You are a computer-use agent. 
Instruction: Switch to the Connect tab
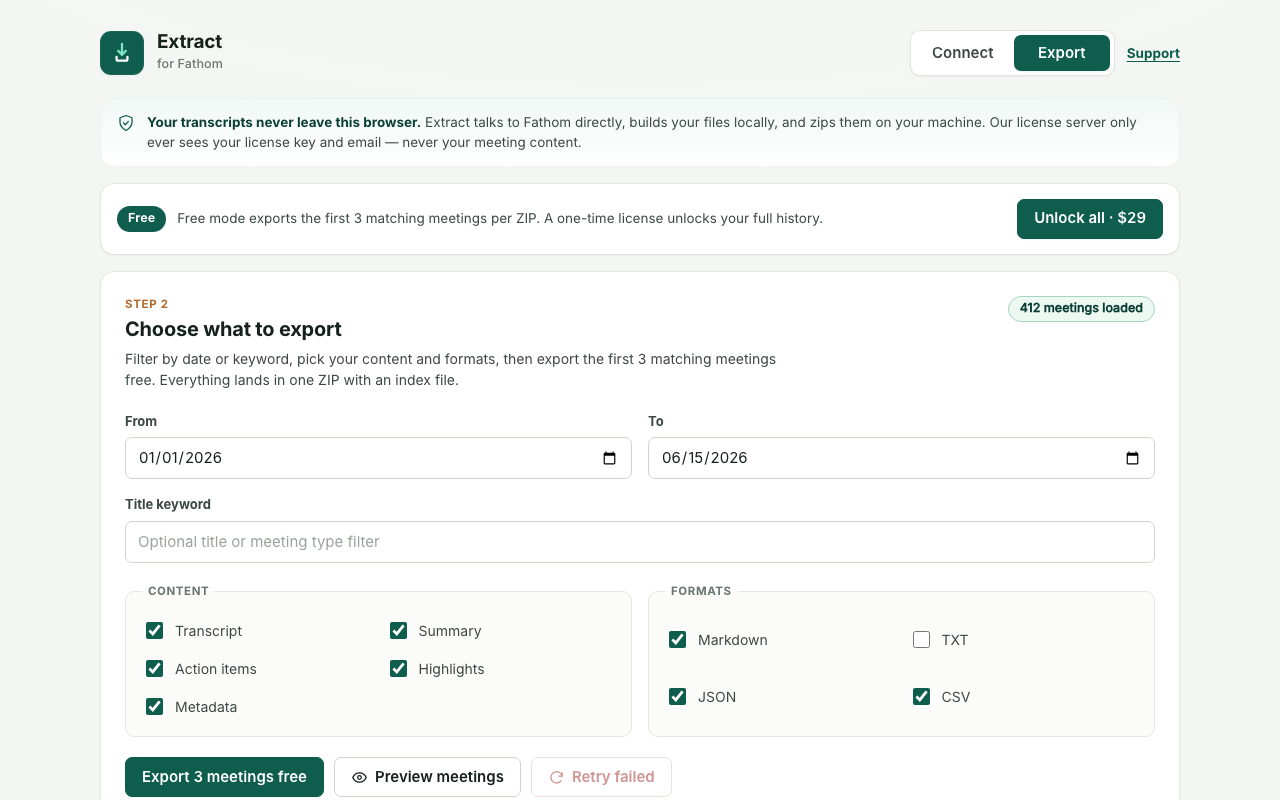click(x=963, y=53)
